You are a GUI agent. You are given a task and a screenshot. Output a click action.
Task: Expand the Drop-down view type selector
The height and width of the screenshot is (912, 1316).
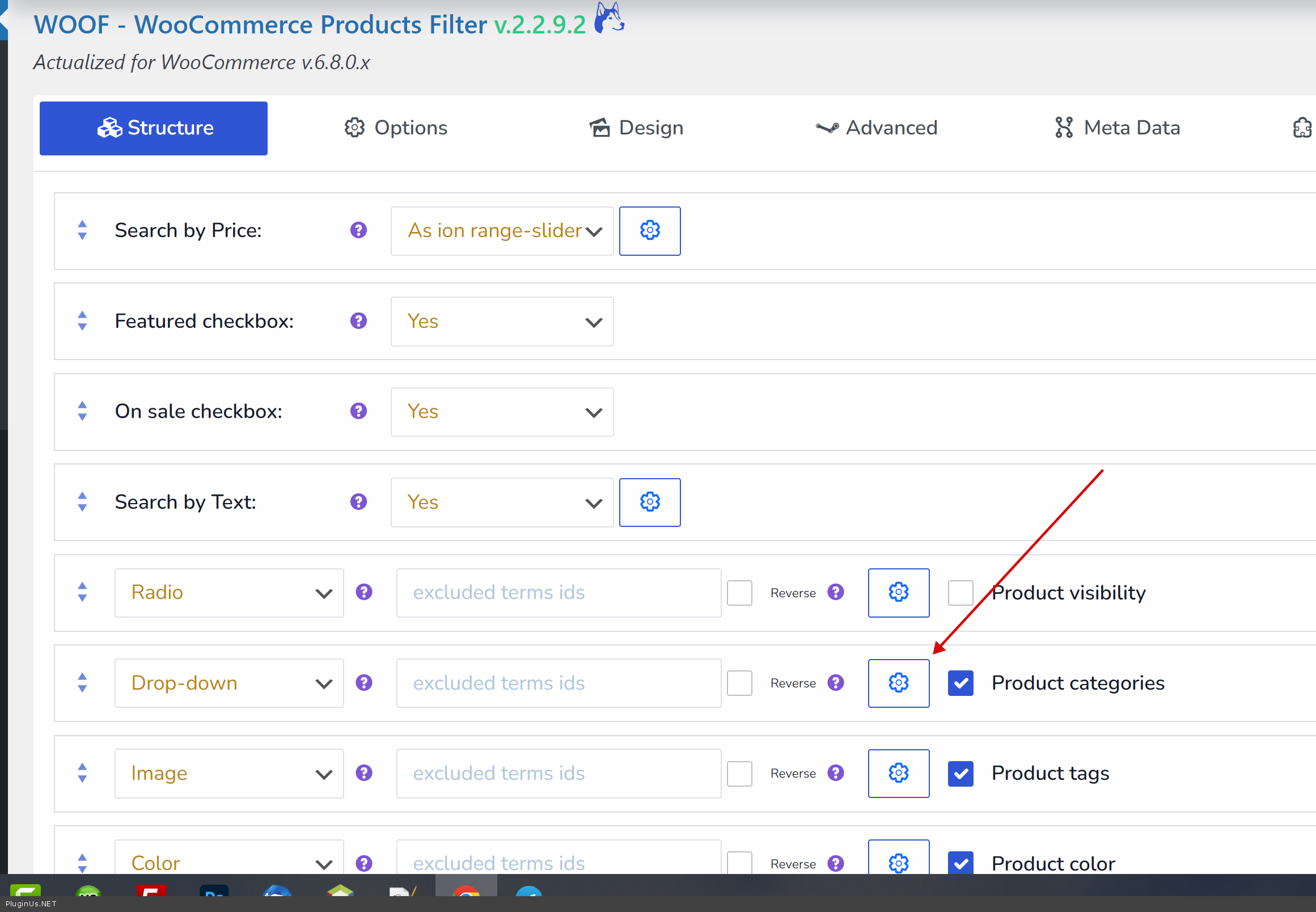[x=229, y=683]
